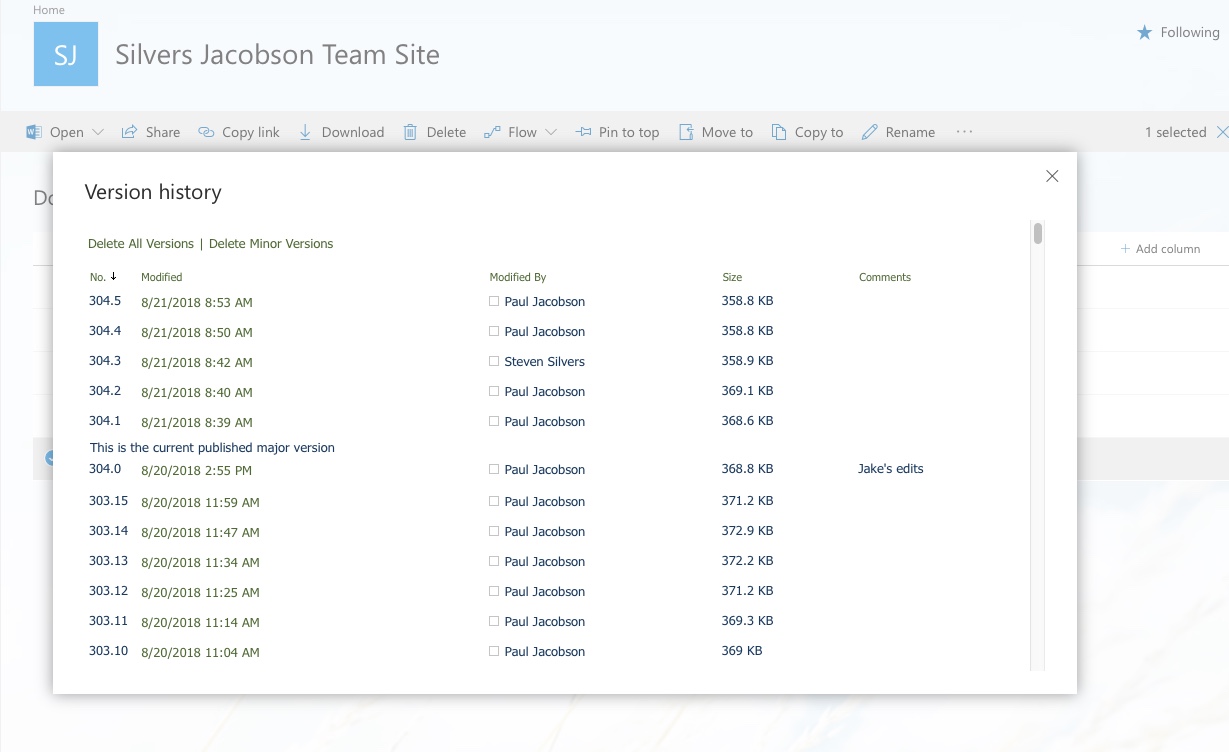1229x752 pixels.
Task: Open version dated 8/20/2018 11:34 AM
Action: [200, 562]
